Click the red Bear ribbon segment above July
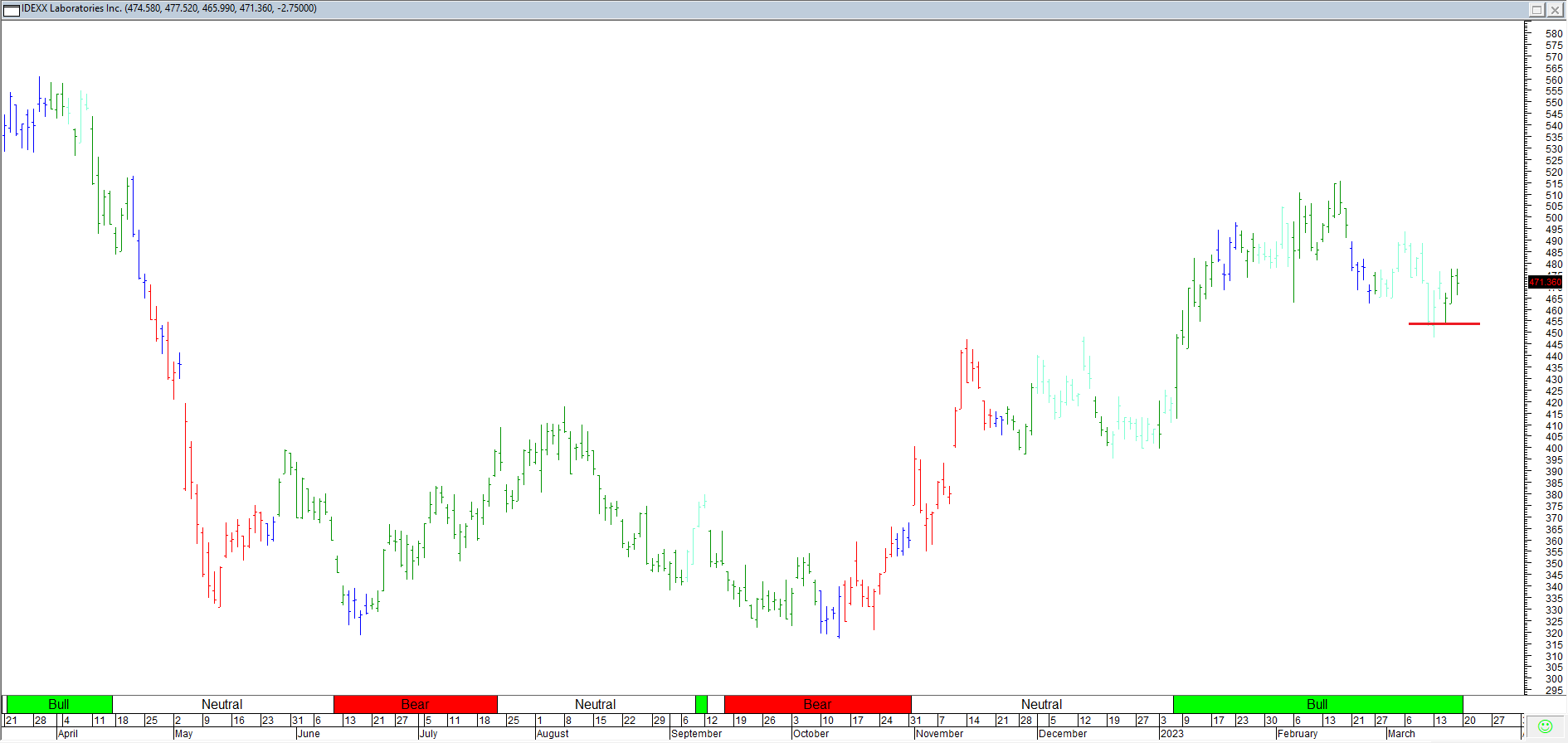 [x=415, y=704]
